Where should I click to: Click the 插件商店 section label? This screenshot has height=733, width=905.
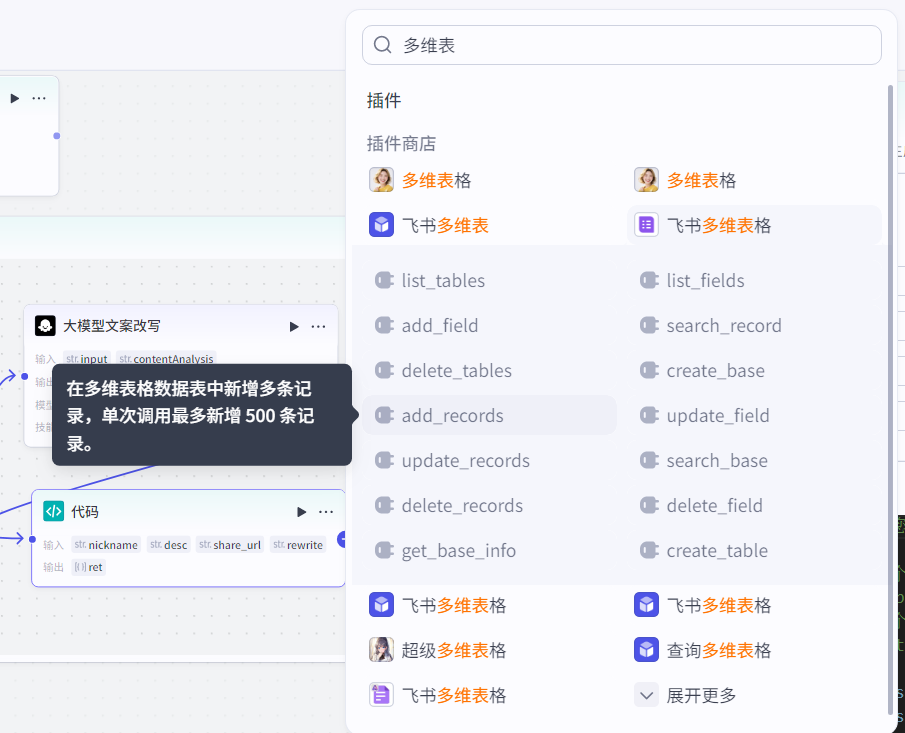401,143
